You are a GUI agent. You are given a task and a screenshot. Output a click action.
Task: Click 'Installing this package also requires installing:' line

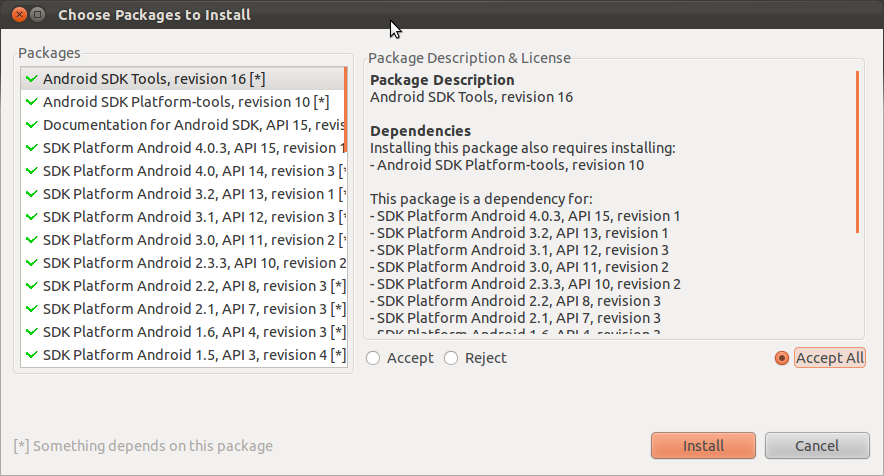(523, 148)
